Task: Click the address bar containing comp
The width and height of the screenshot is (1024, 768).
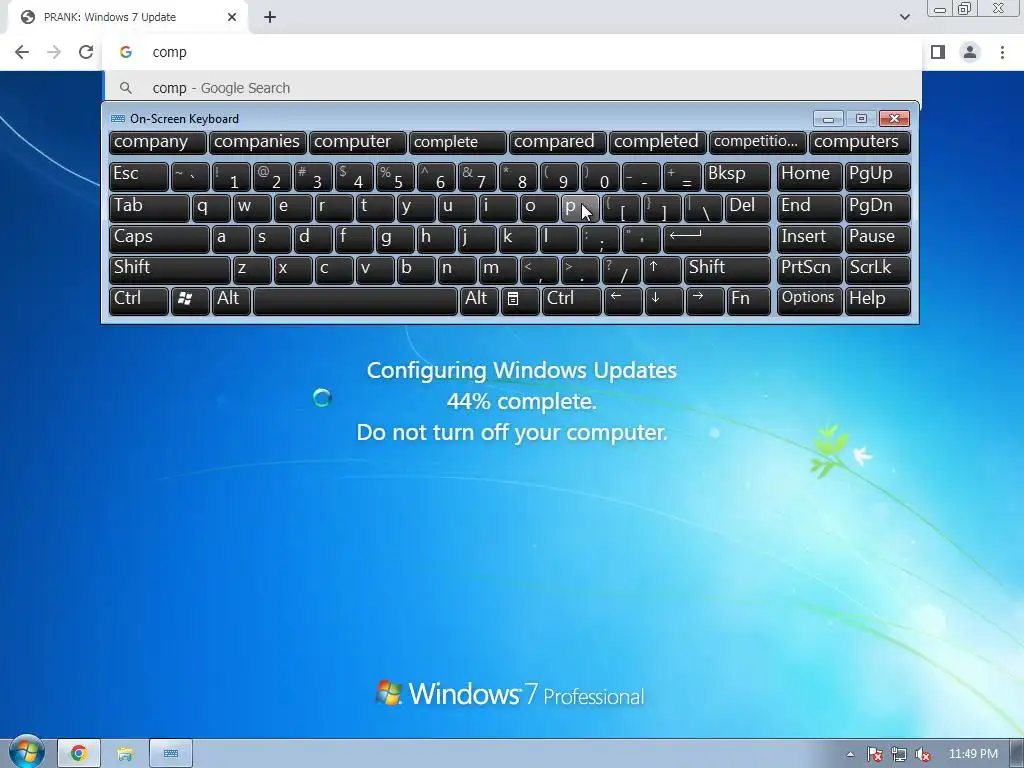Action: pyautogui.click(x=512, y=52)
